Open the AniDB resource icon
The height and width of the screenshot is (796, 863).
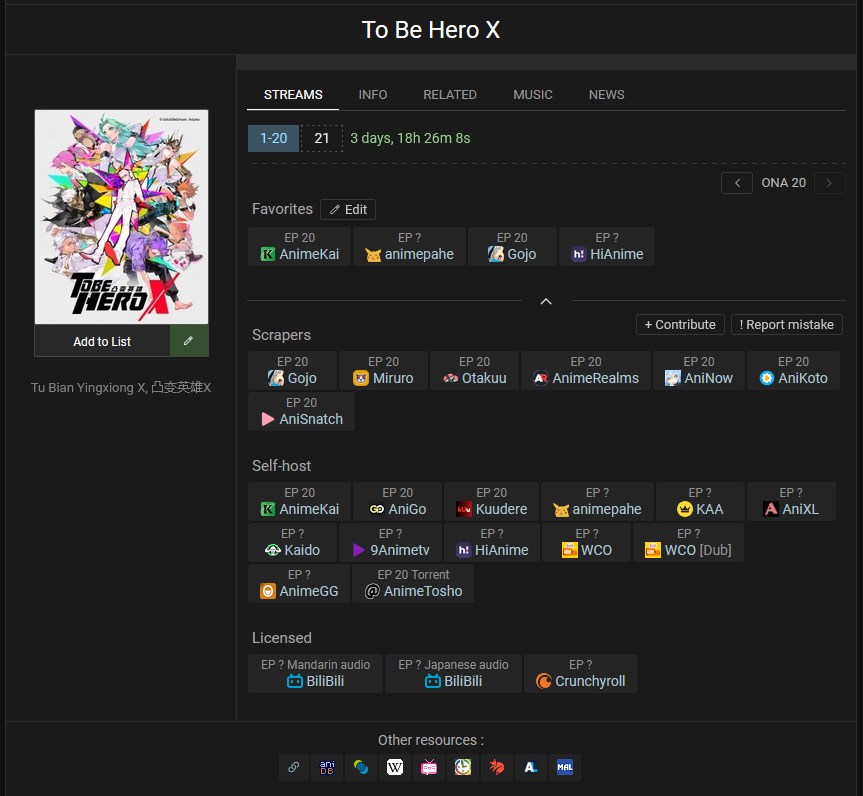[x=327, y=767]
